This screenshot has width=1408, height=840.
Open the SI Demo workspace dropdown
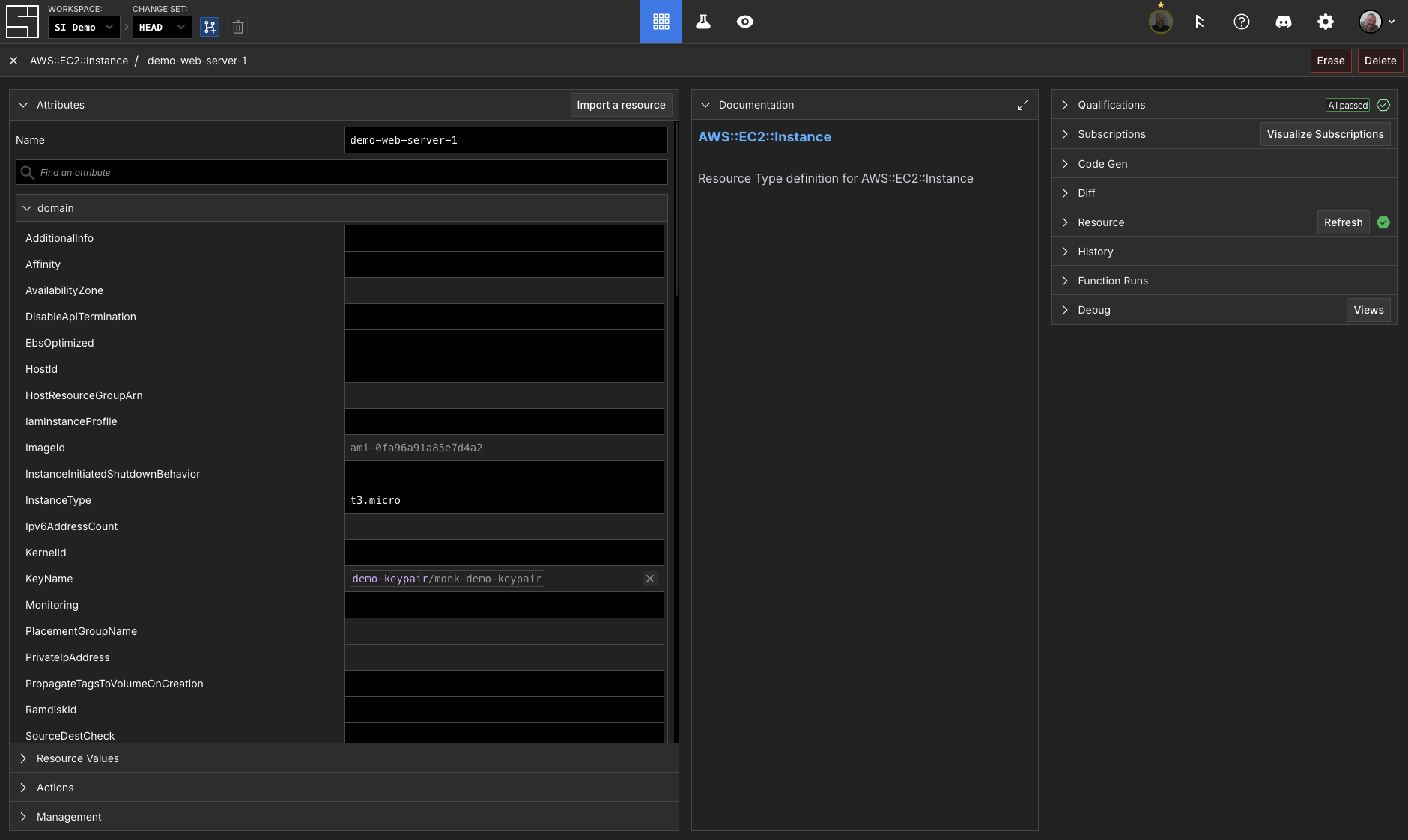[x=83, y=28]
